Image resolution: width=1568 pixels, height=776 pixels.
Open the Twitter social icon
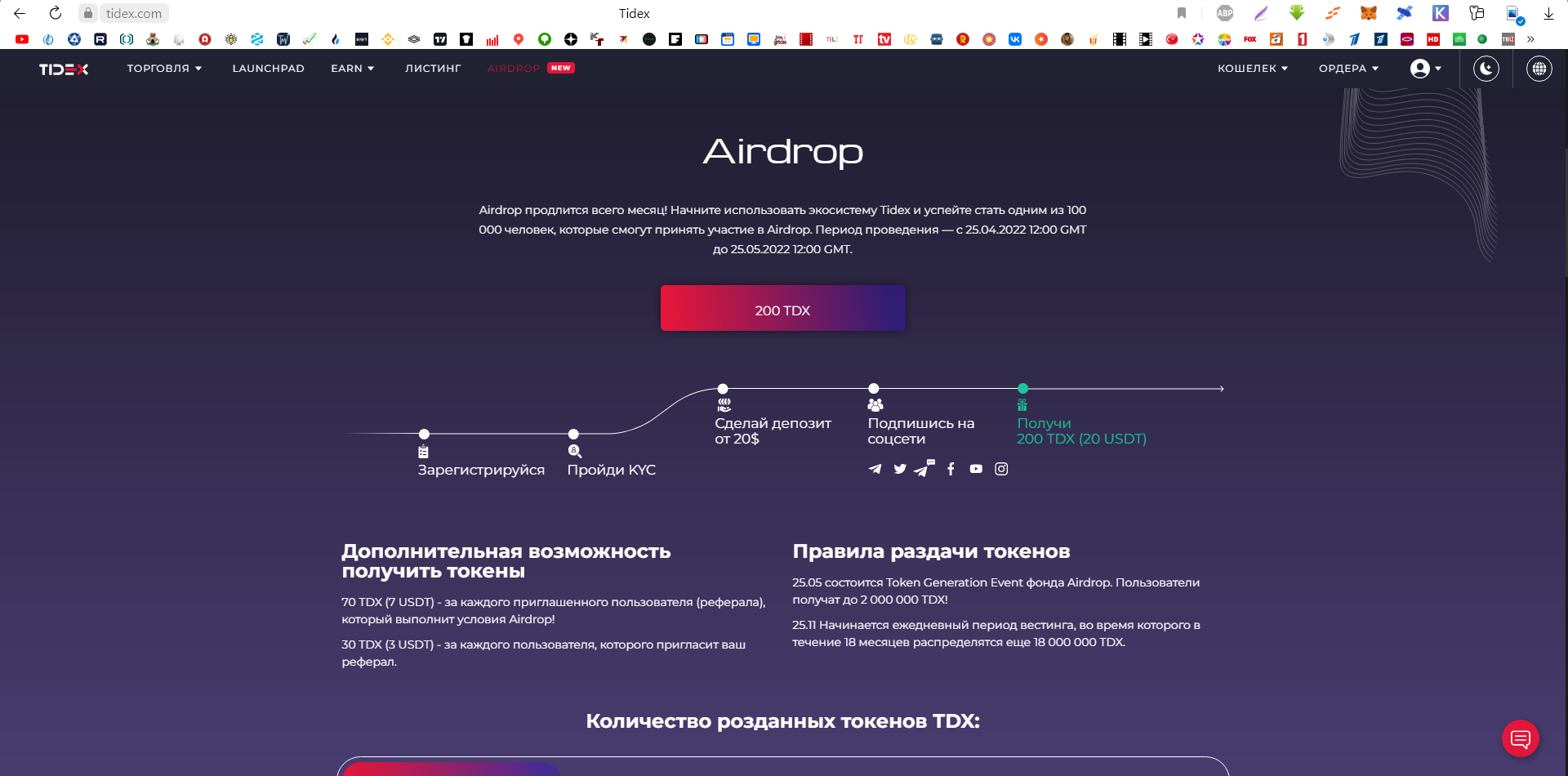pos(900,469)
